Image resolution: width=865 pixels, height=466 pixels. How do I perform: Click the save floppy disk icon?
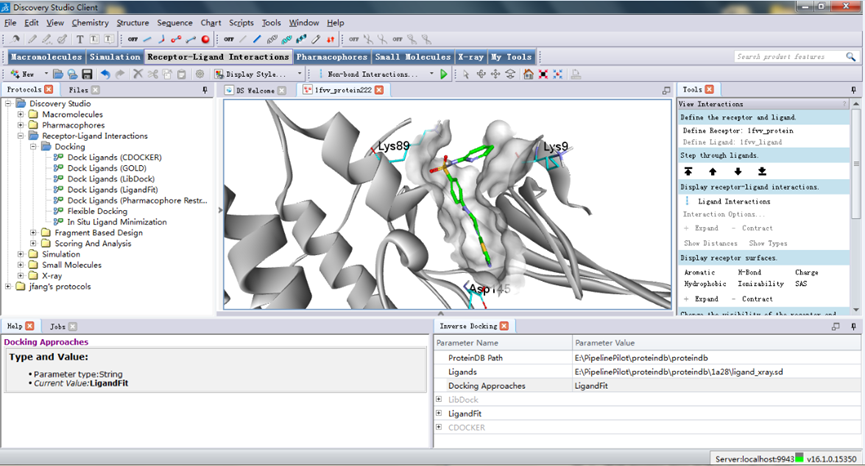pyautogui.click(x=87, y=74)
